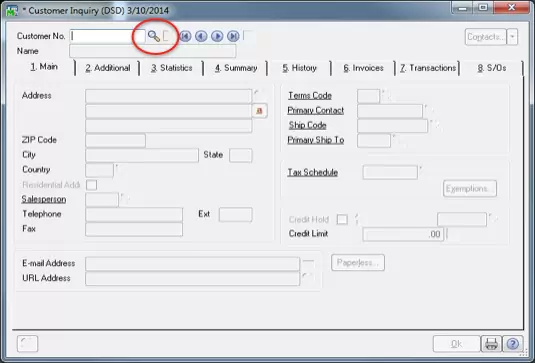535x363 pixels.
Task: Click into the Customer No. field
Action: click(x=108, y=36)
